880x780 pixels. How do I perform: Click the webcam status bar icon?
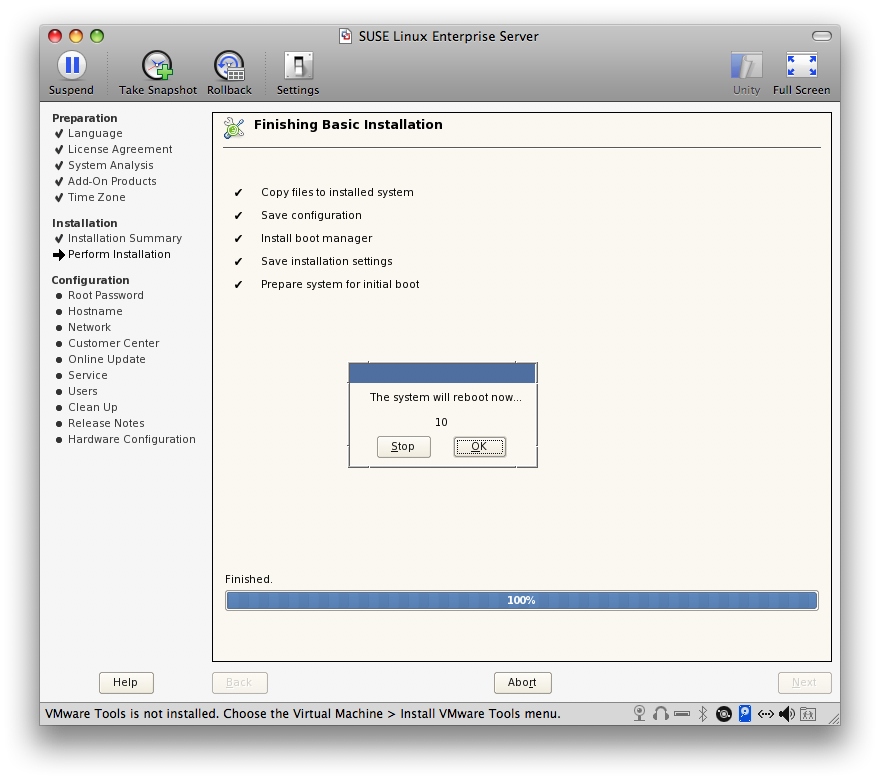coord(640,713)
